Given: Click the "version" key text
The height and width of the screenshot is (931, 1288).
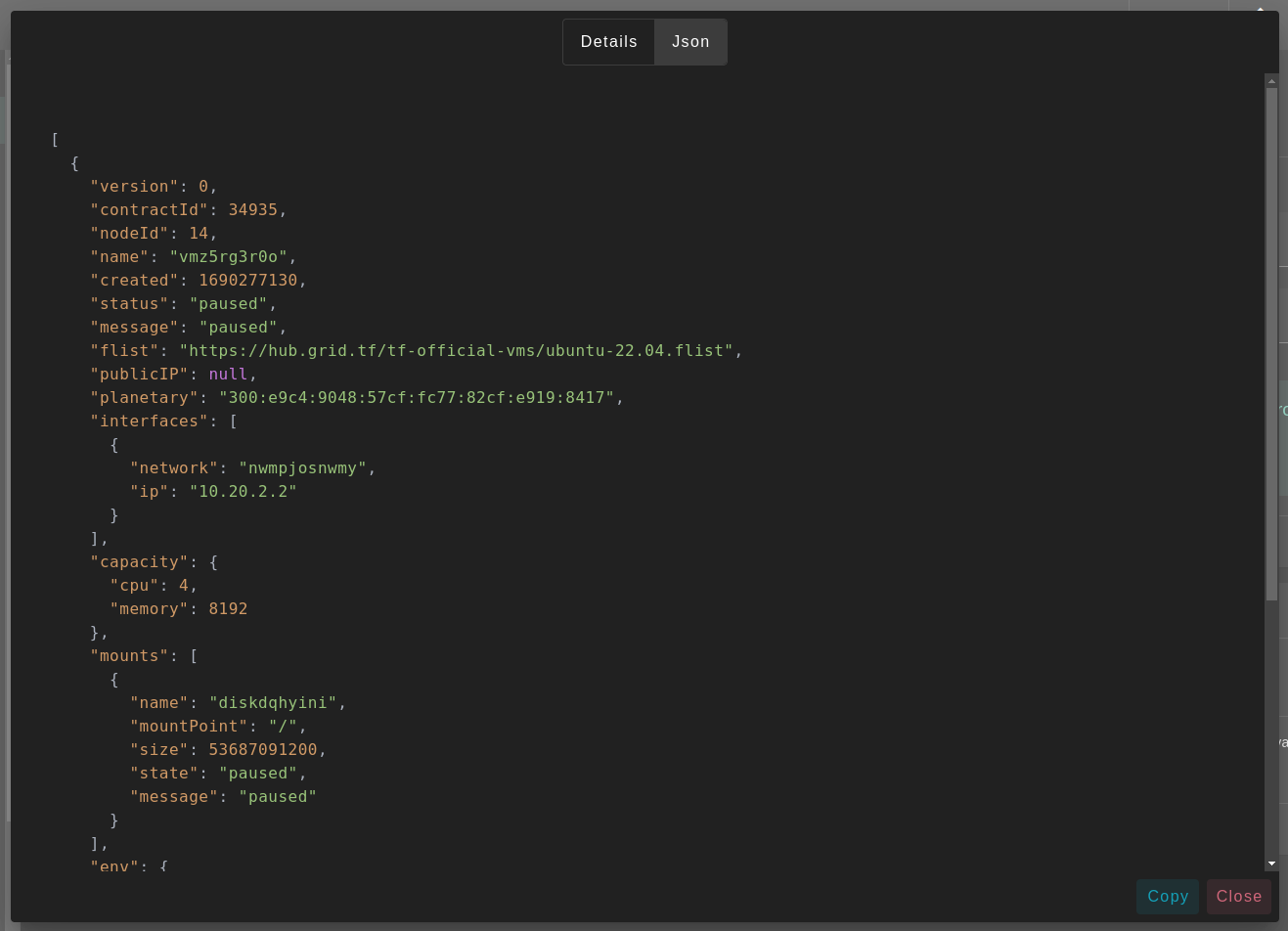Looking at the screenshot, I should point(134,187).
